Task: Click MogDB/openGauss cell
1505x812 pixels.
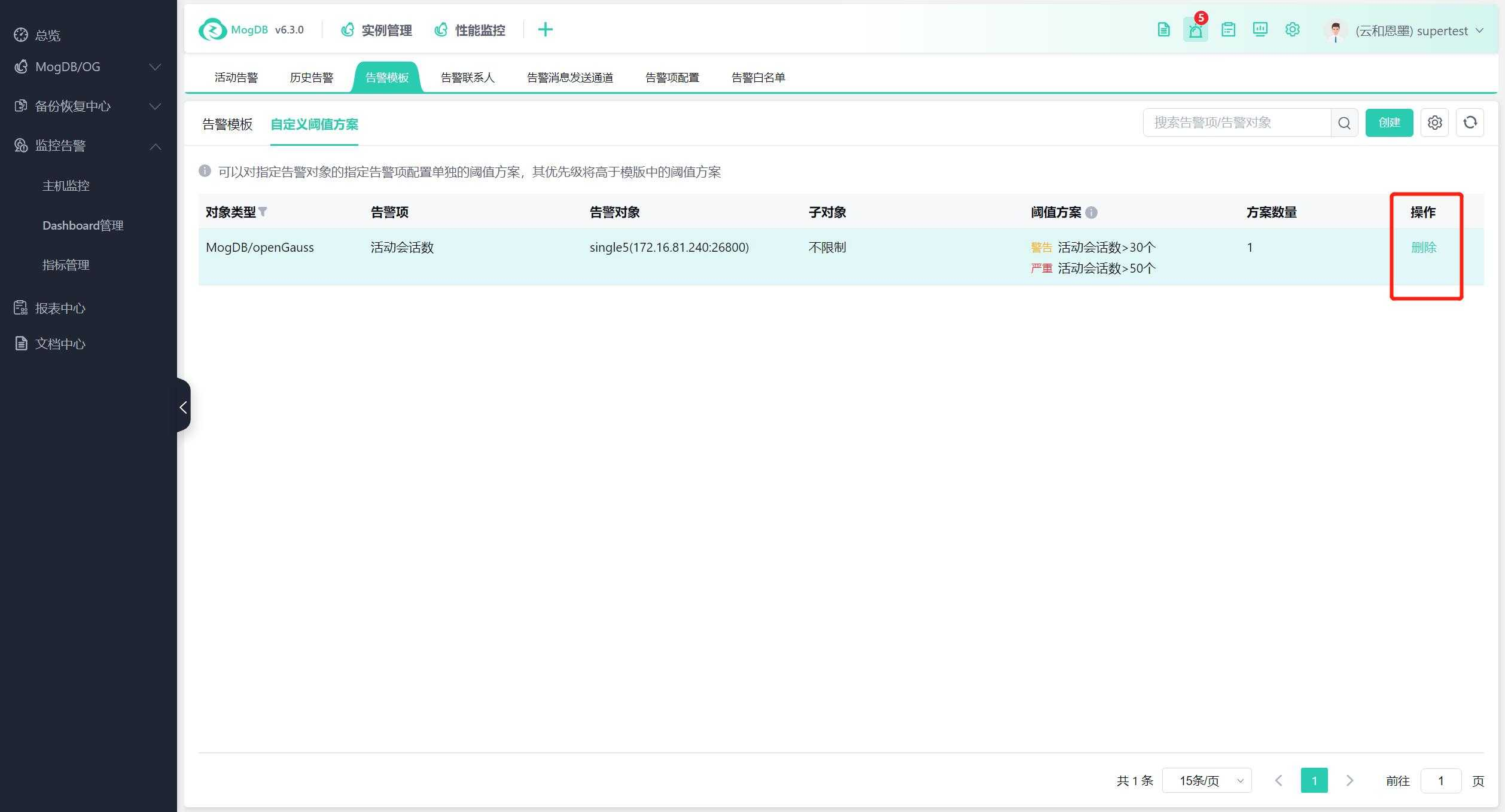Action: [260, 248]
